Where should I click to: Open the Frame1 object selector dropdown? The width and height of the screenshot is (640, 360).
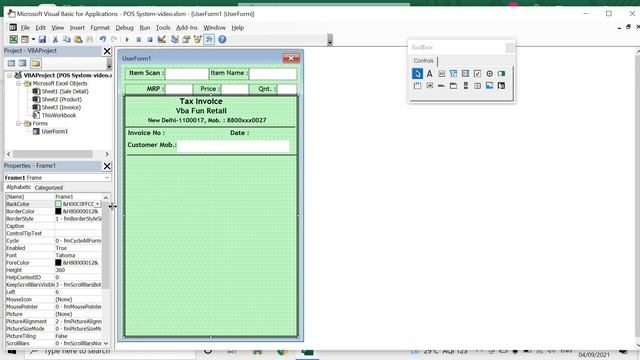coord(107,178)
